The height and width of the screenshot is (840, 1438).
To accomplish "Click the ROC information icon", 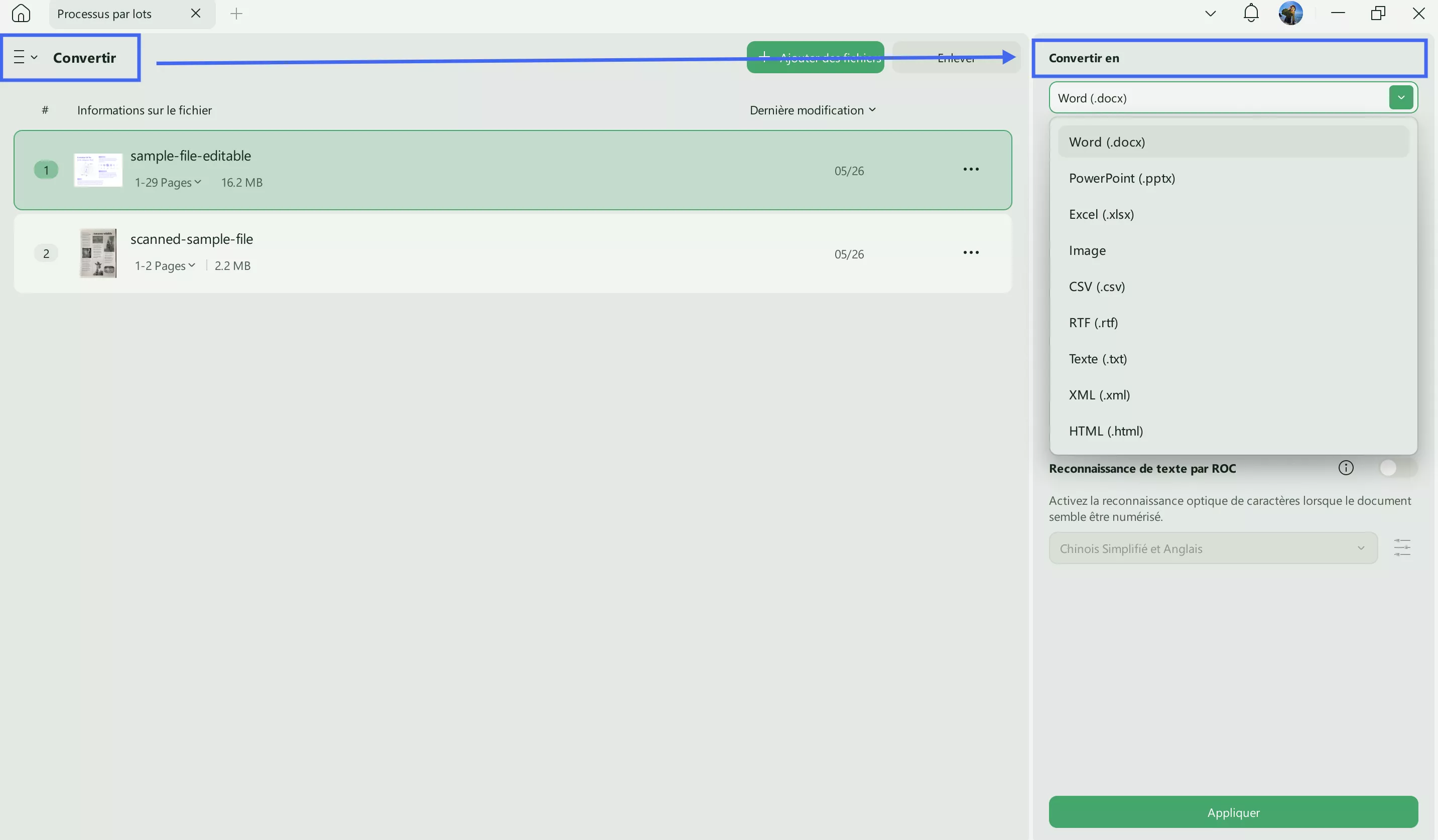I will [x=1346, y=469].
